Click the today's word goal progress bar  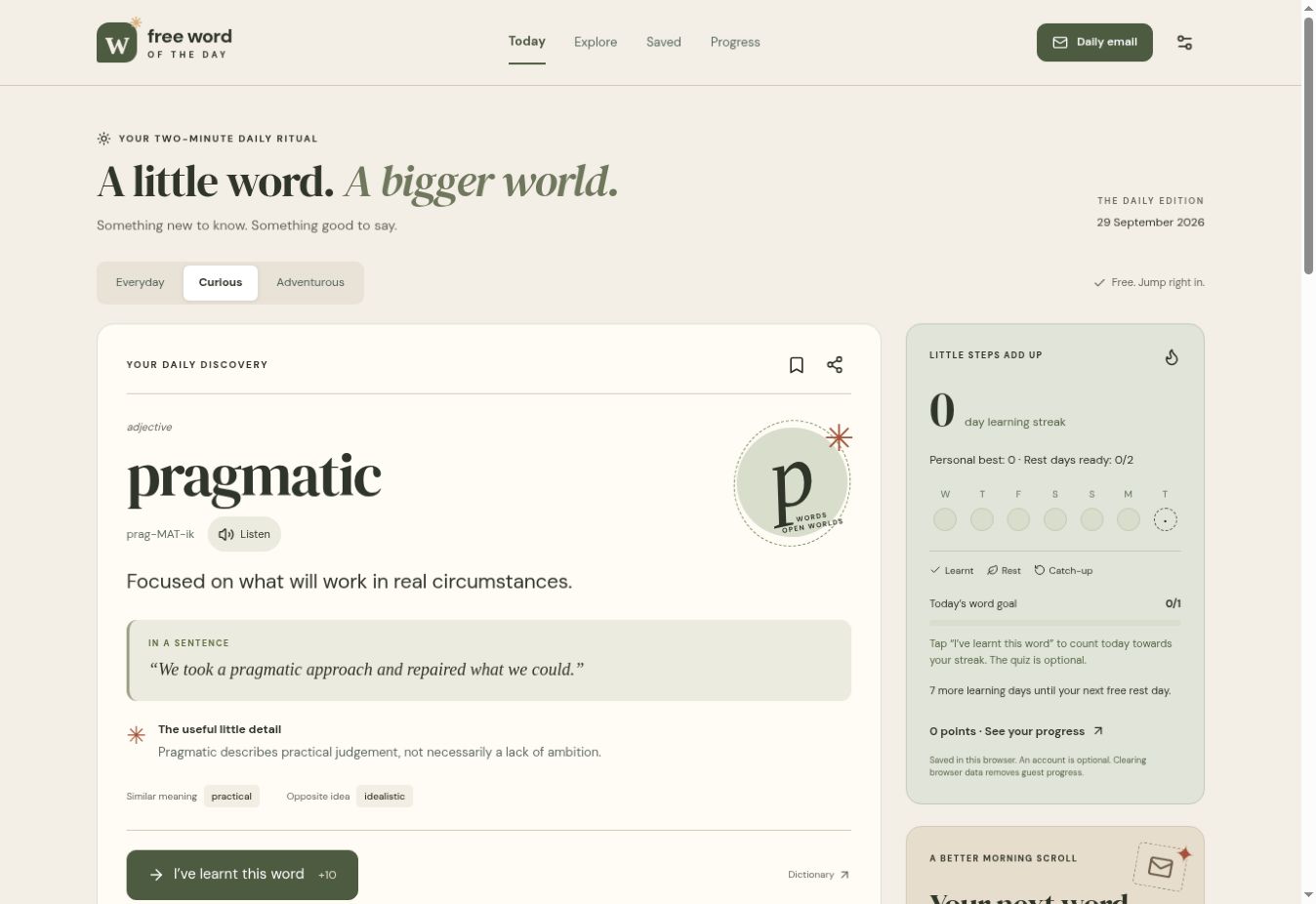[1055, 623]
